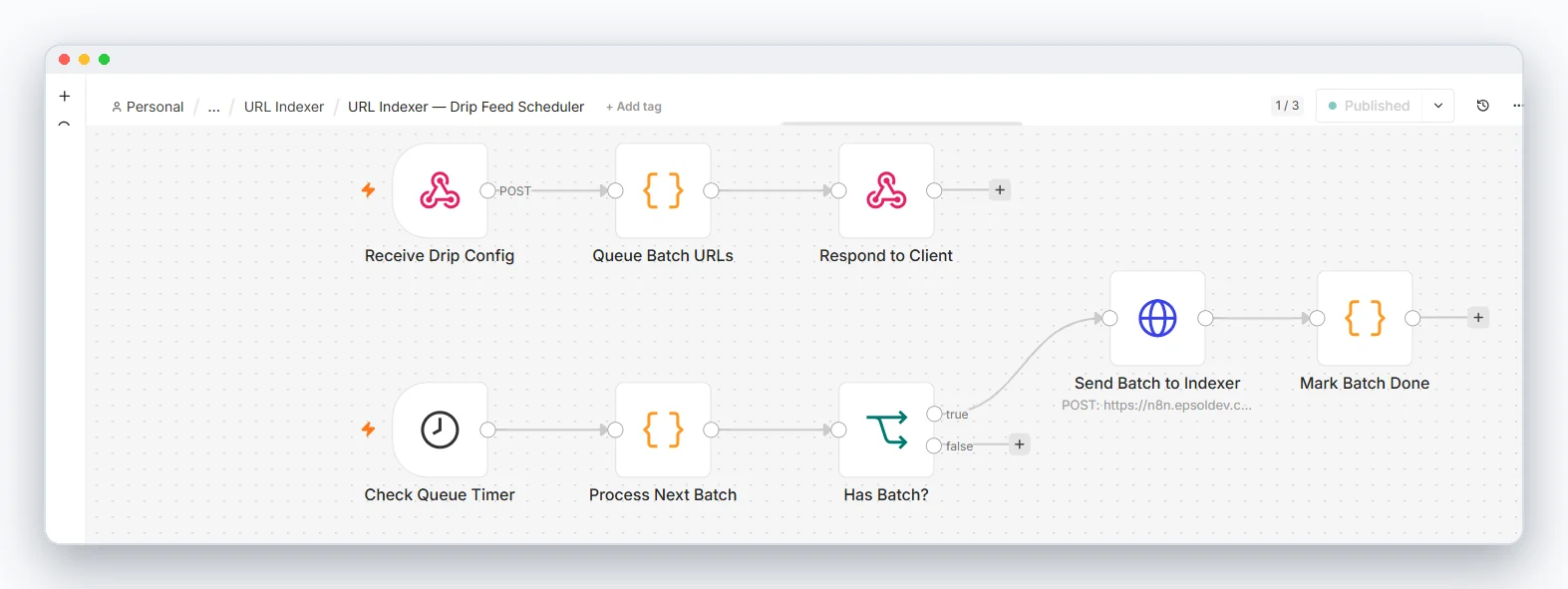This screenshot has height=589, width=1568.
Task: Select the Receive Drip Config webhook node
Action: (440, 190)
